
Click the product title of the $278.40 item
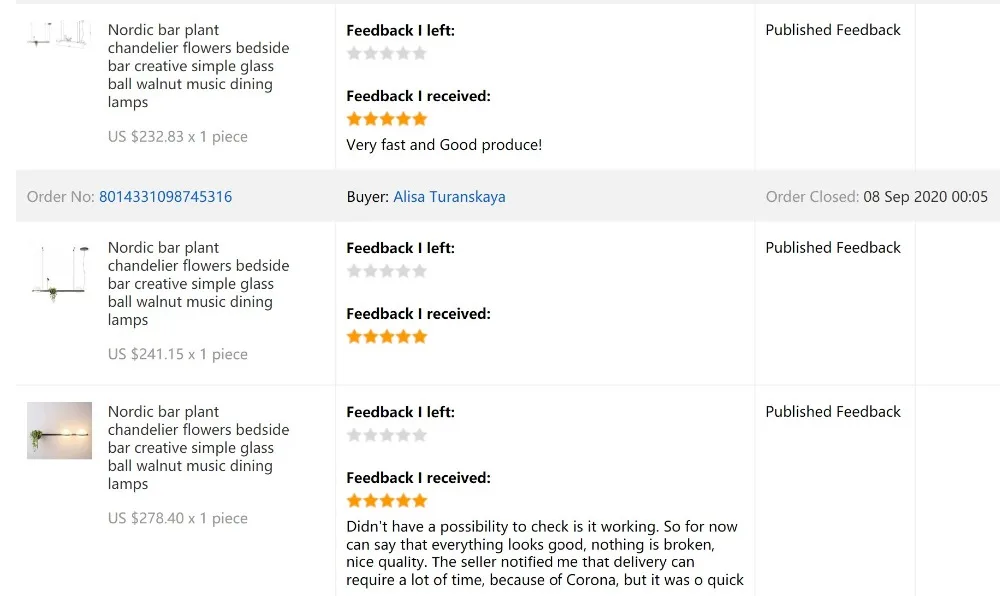pyautogui.click(x=198, y=448)
